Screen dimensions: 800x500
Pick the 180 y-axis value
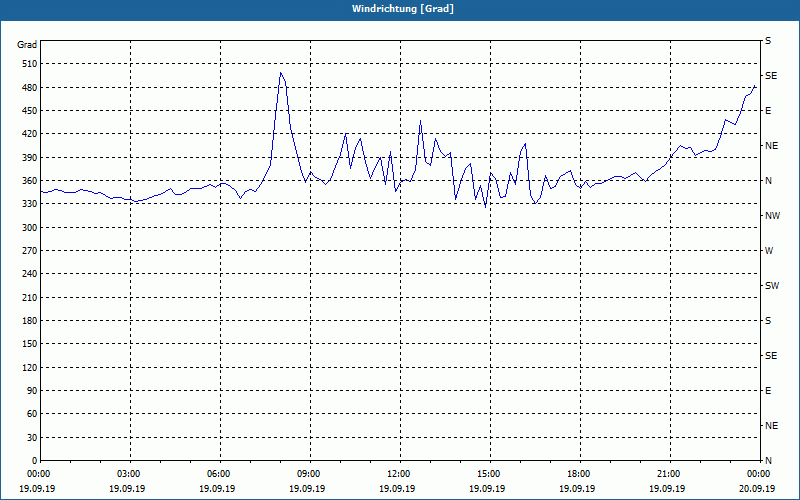(x=30, y=321)
